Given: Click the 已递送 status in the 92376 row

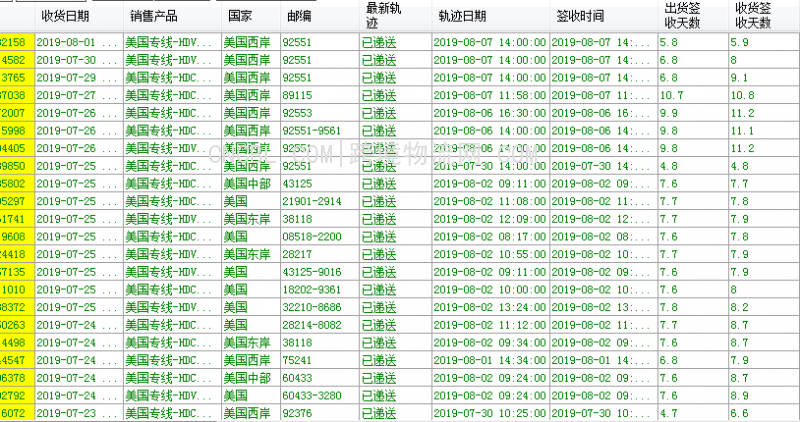Looking at the screenshot, I should click(379, 413).
